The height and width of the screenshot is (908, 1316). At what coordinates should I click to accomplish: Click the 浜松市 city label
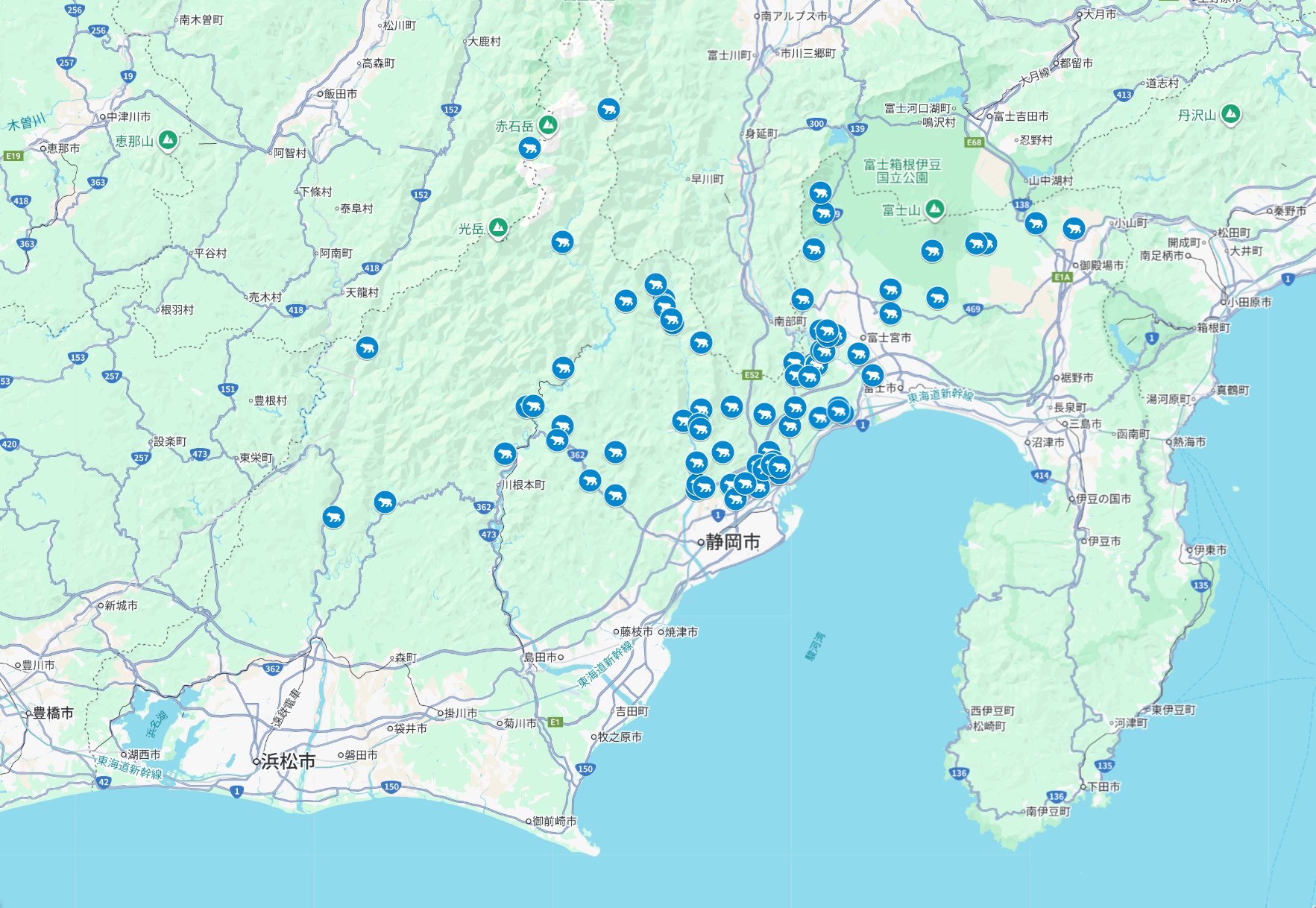coord(288,761)
